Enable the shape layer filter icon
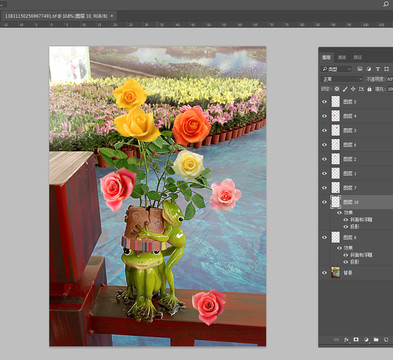 pos(386,69)
